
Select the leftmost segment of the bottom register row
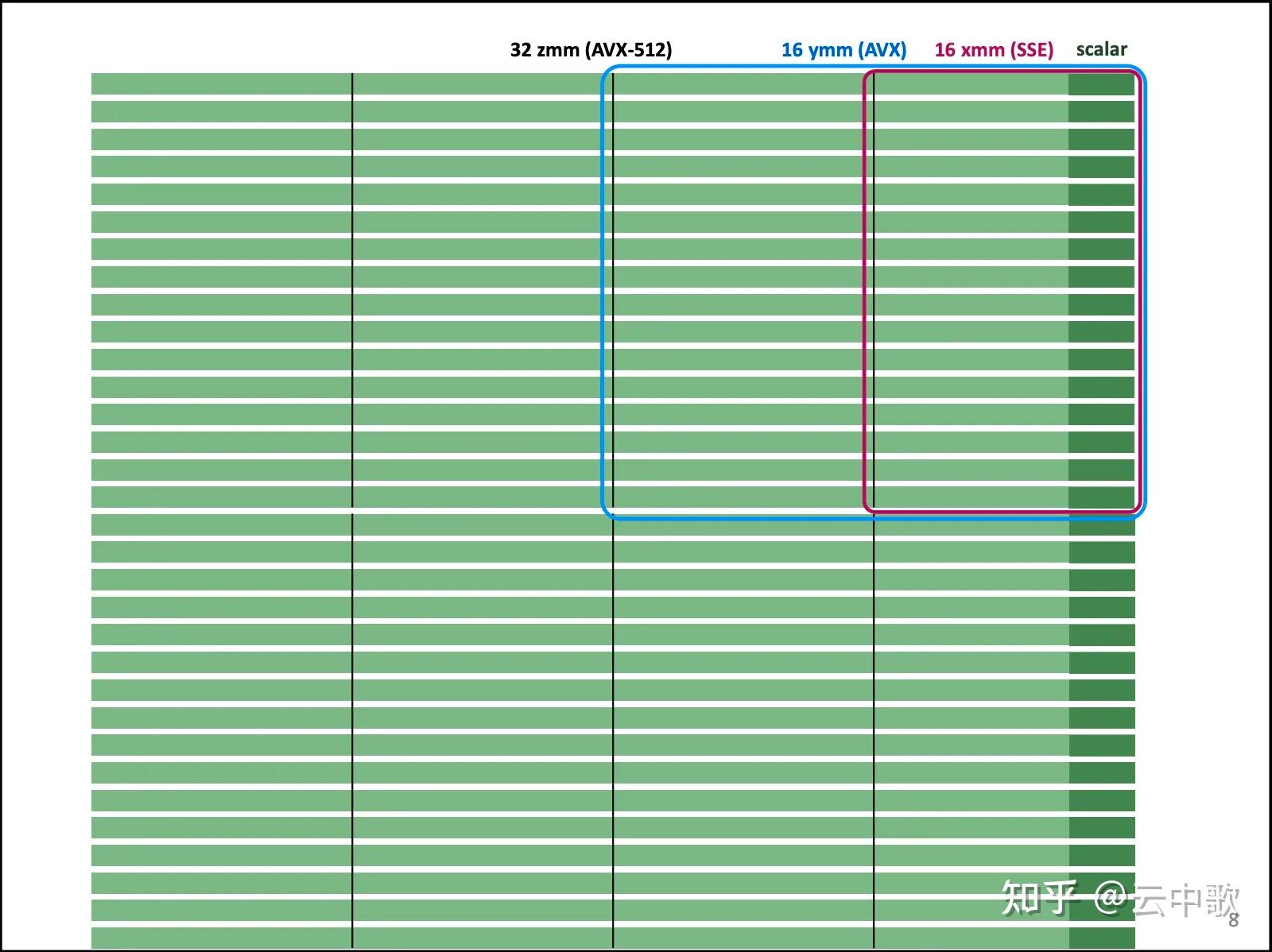click(x=221, y=937)
